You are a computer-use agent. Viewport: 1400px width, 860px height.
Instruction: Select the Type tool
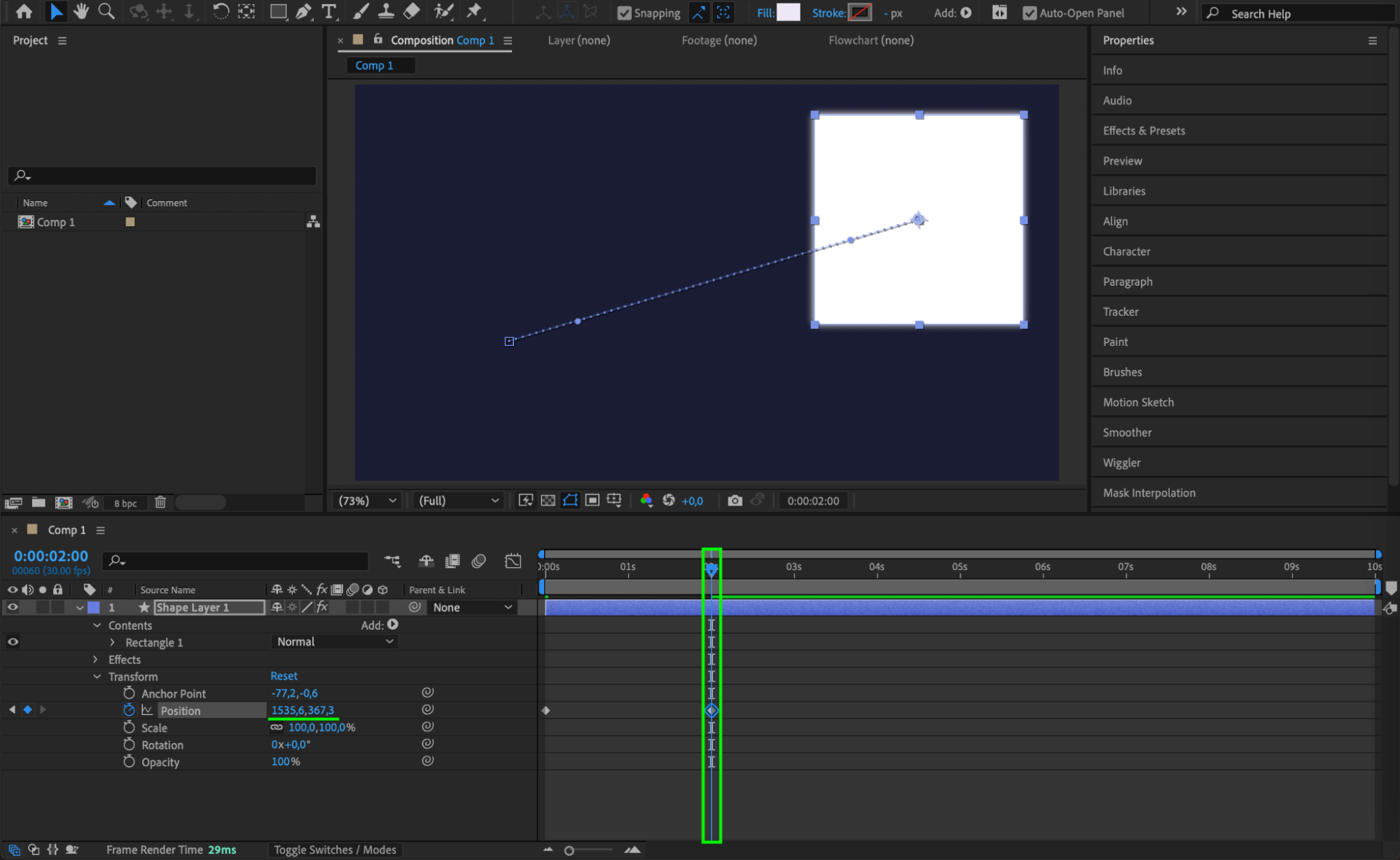tap(328, 11)
